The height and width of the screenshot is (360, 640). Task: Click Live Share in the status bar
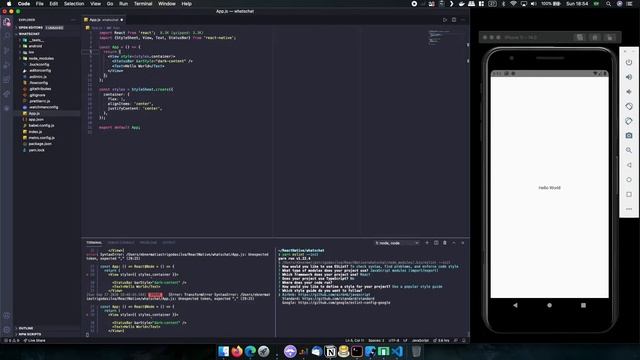(x=34, y=340)
